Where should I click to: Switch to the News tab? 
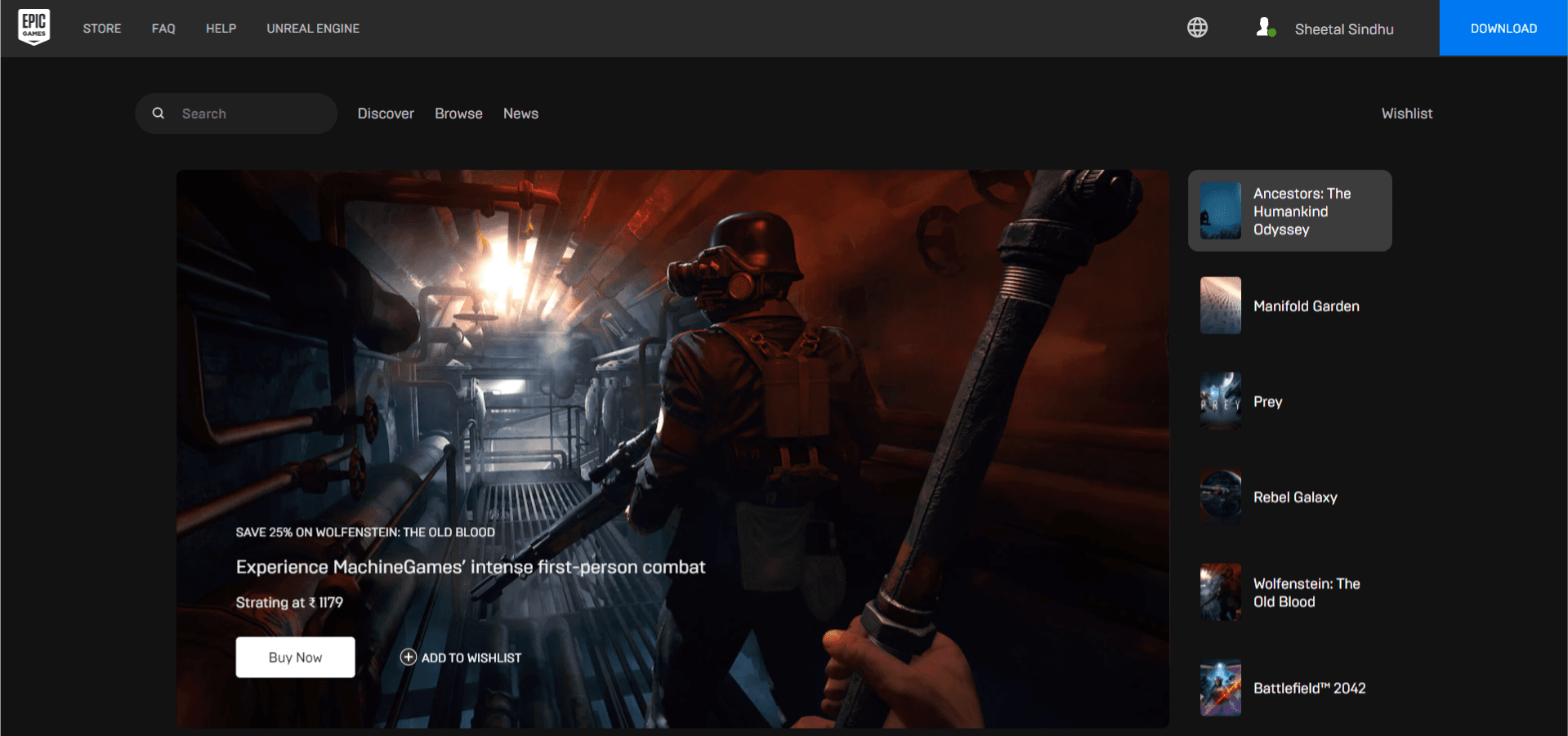pyautogui.click(x=520, y=114)
